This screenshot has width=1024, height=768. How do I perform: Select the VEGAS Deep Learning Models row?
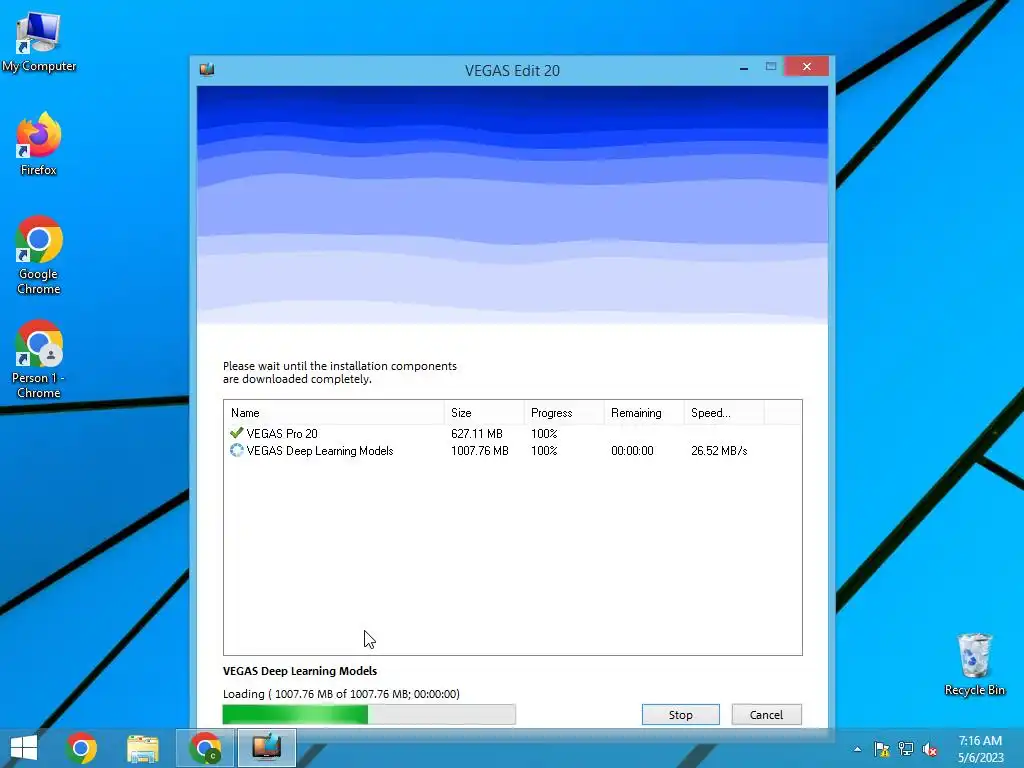pos(513,451)
